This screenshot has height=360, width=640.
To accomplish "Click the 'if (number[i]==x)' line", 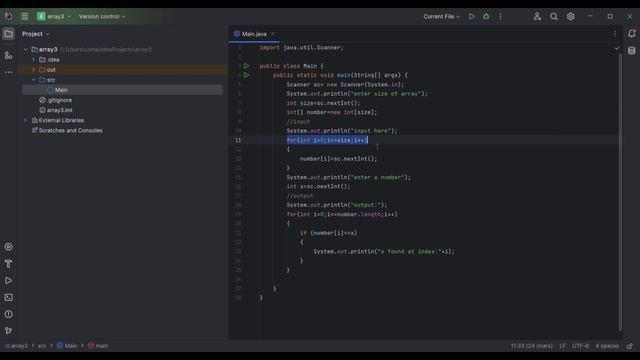I will [x=329, y=233].
